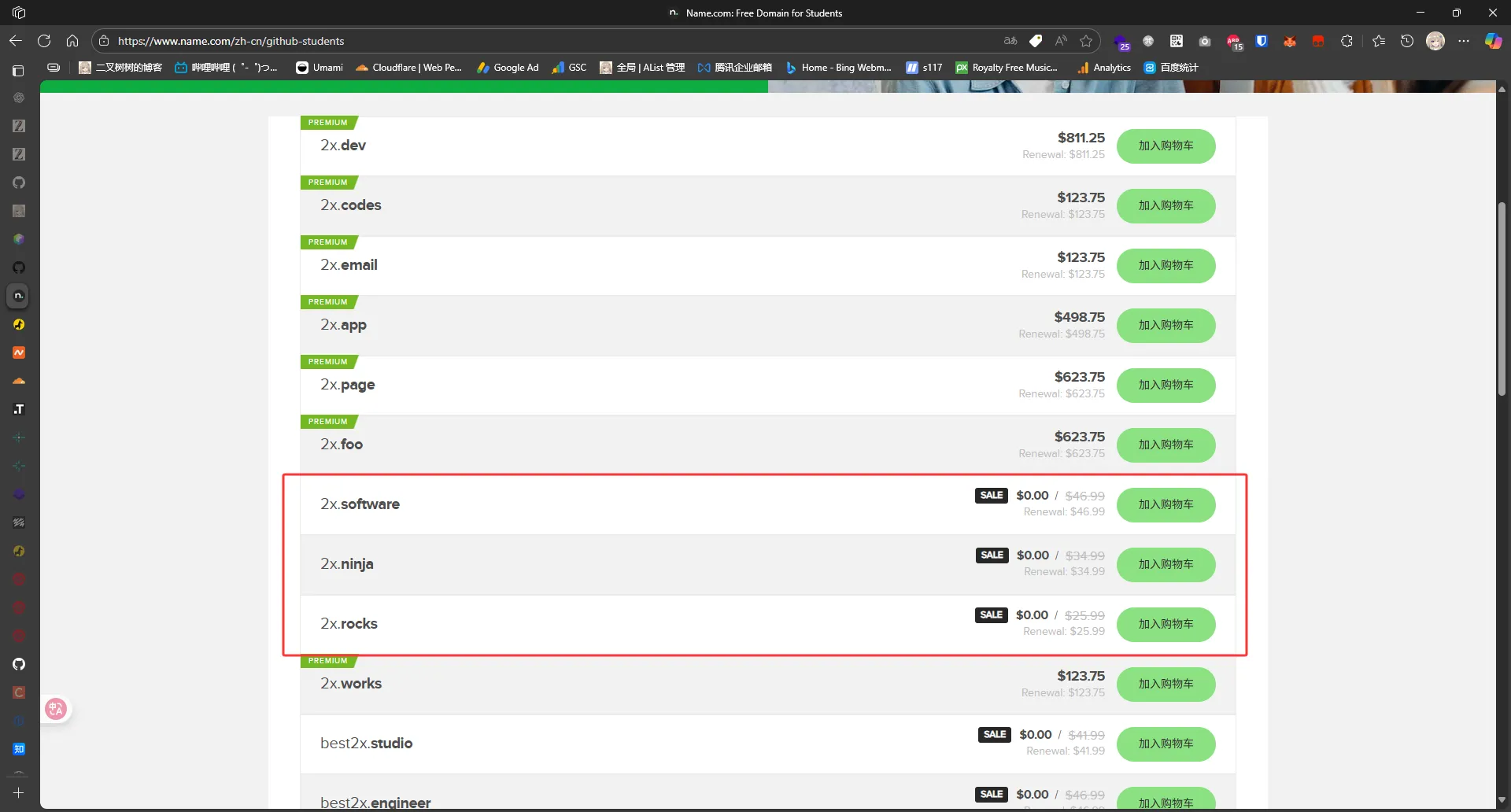This screenshot has width=1511, height=812.
Task: Add 2x.software to the cart
Action: pos(1166,504)
